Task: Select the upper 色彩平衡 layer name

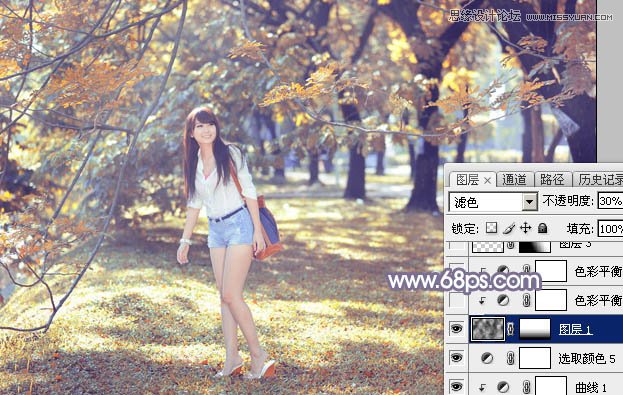Action: point(598,271)
